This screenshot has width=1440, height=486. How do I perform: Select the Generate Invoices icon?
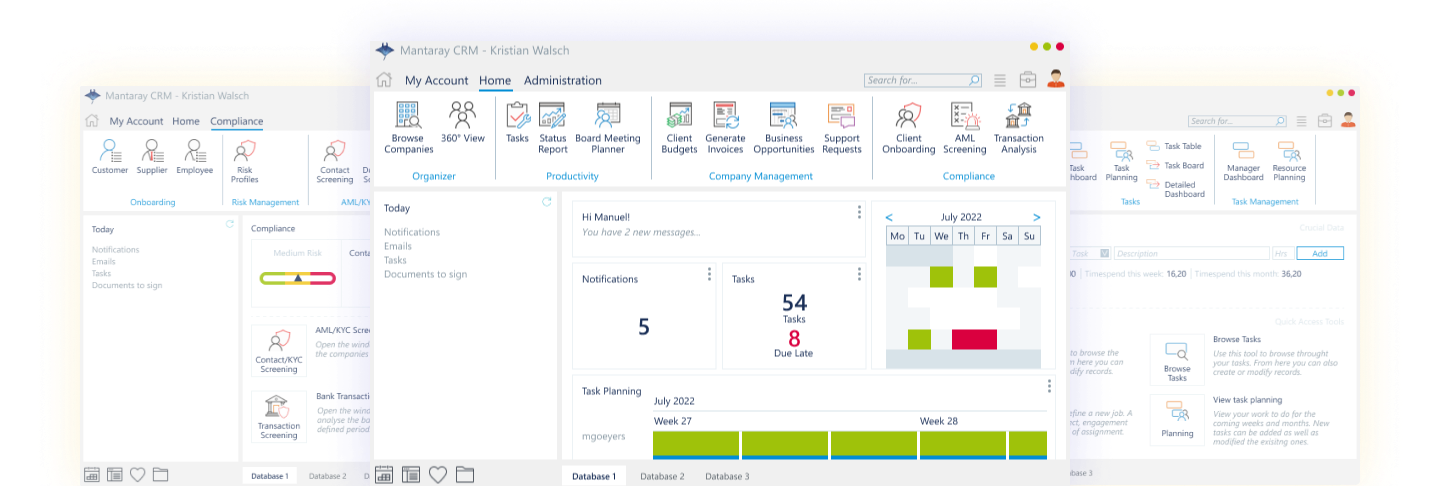point(725,127)
